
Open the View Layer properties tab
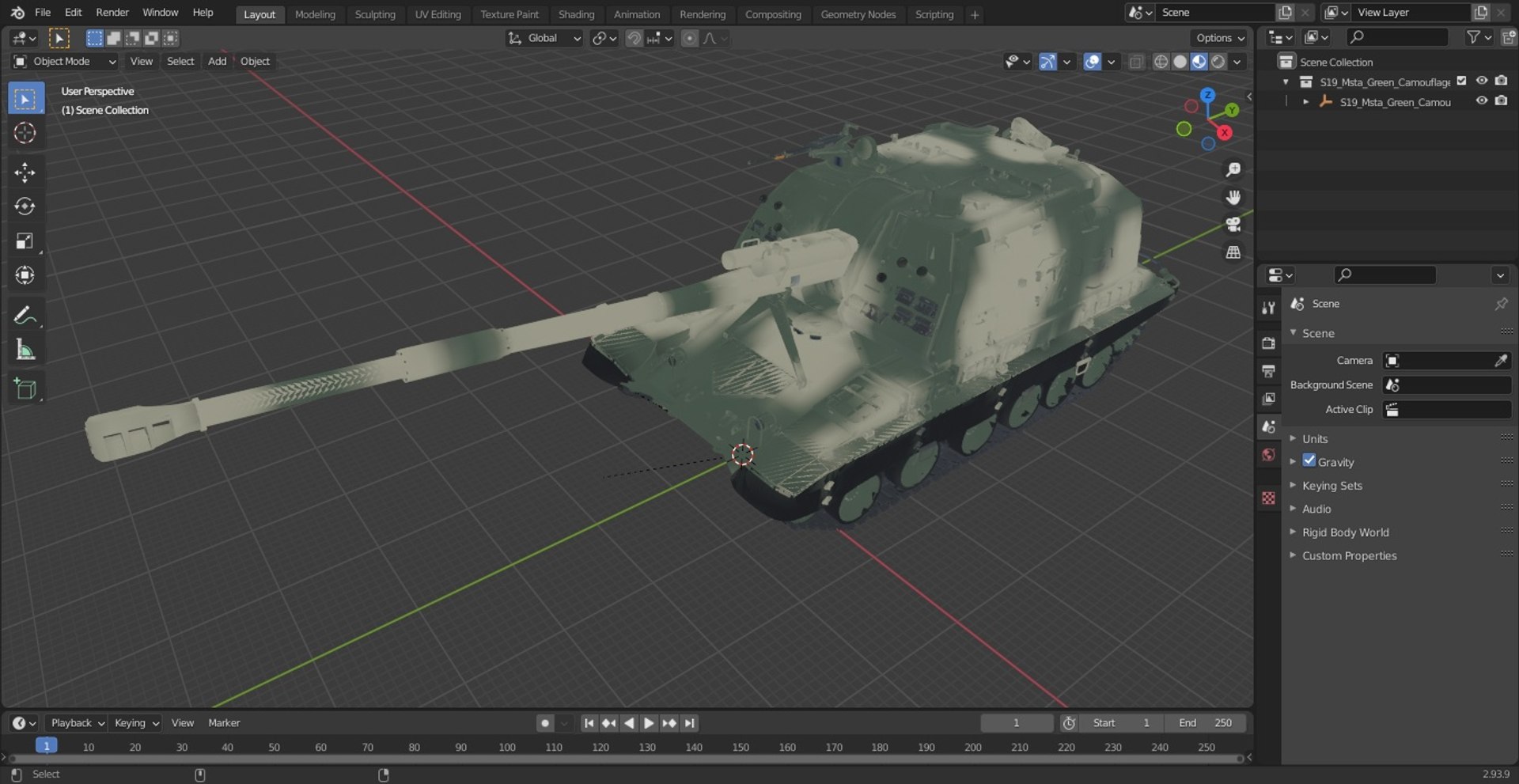(1269, 398)
